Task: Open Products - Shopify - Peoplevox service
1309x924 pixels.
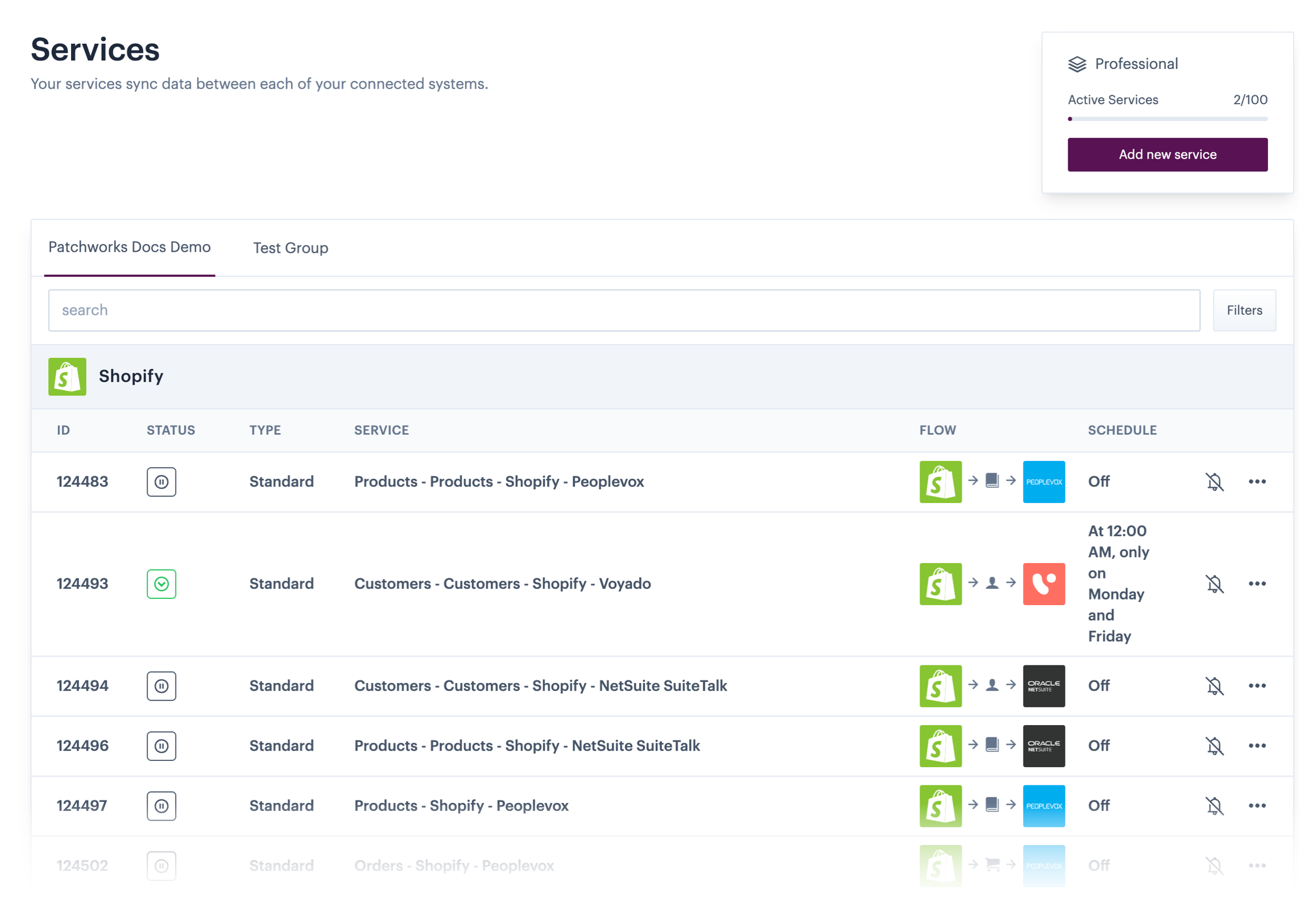Action: (461, 805)
